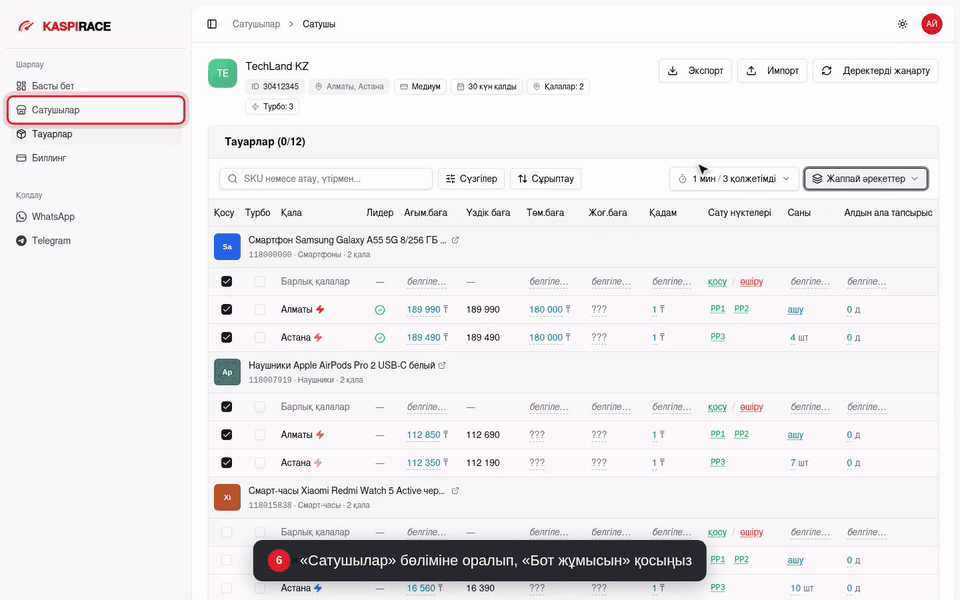Open Биллинг in sidebar
Viewport: 960px width, 600px height.
96,158
